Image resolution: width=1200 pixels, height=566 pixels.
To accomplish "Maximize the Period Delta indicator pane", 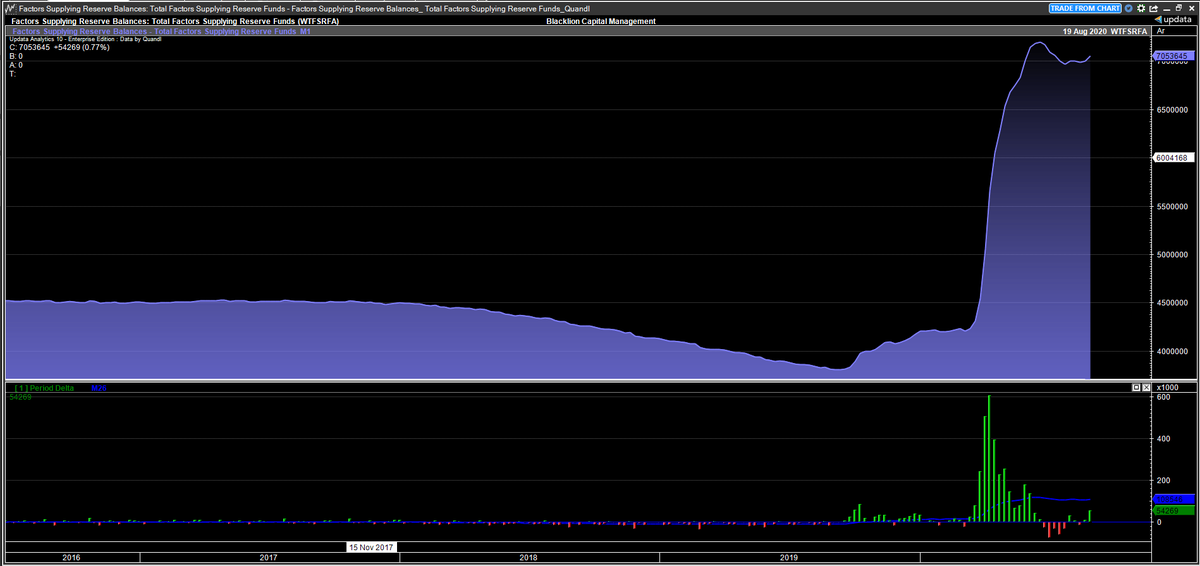I will (1137, 387).
